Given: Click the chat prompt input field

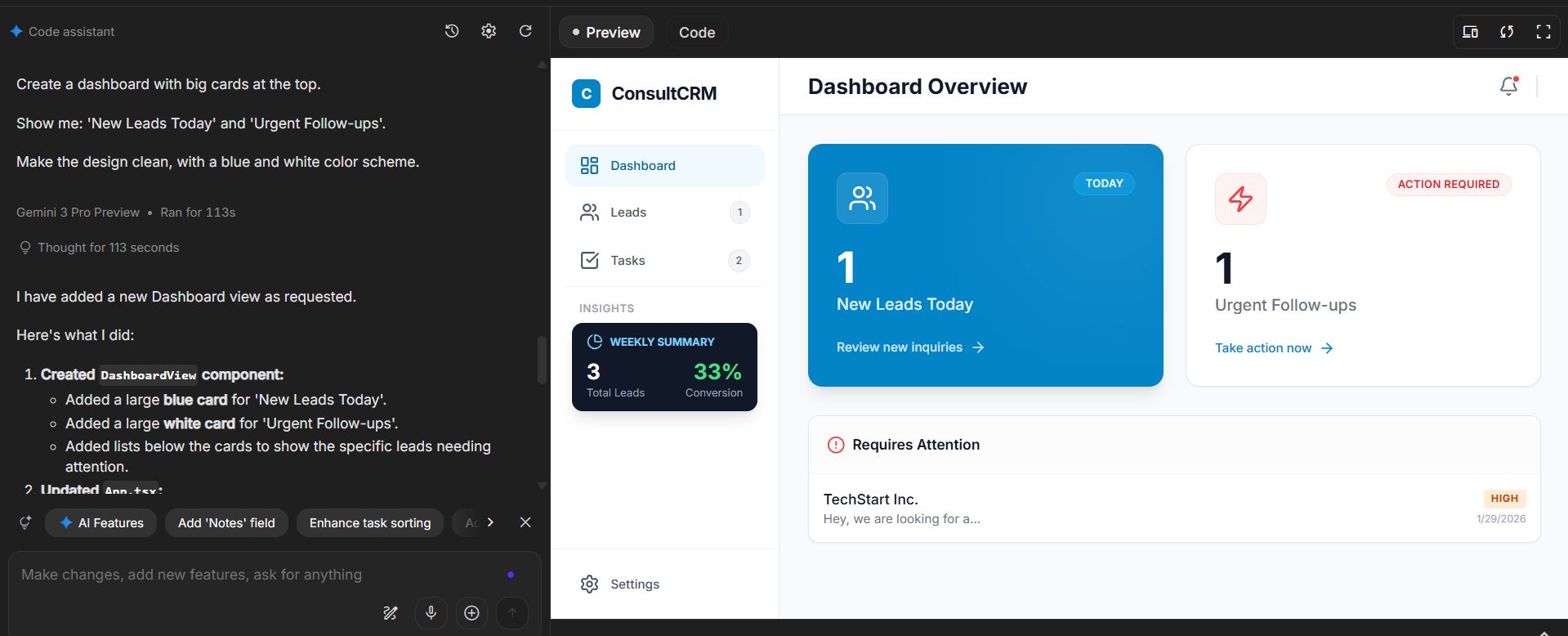Looking at the screenshot, I should pyautogui.click(x=261, y=575).
